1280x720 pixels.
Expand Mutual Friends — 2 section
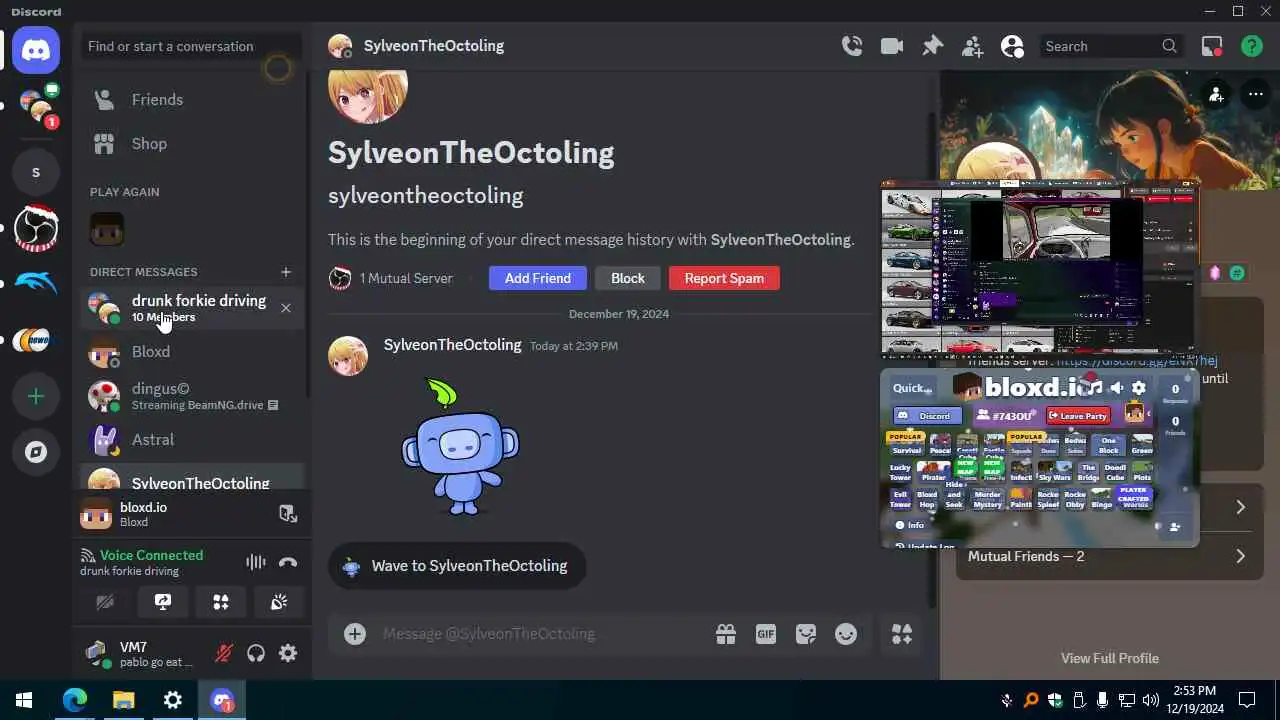point(1110,556)
